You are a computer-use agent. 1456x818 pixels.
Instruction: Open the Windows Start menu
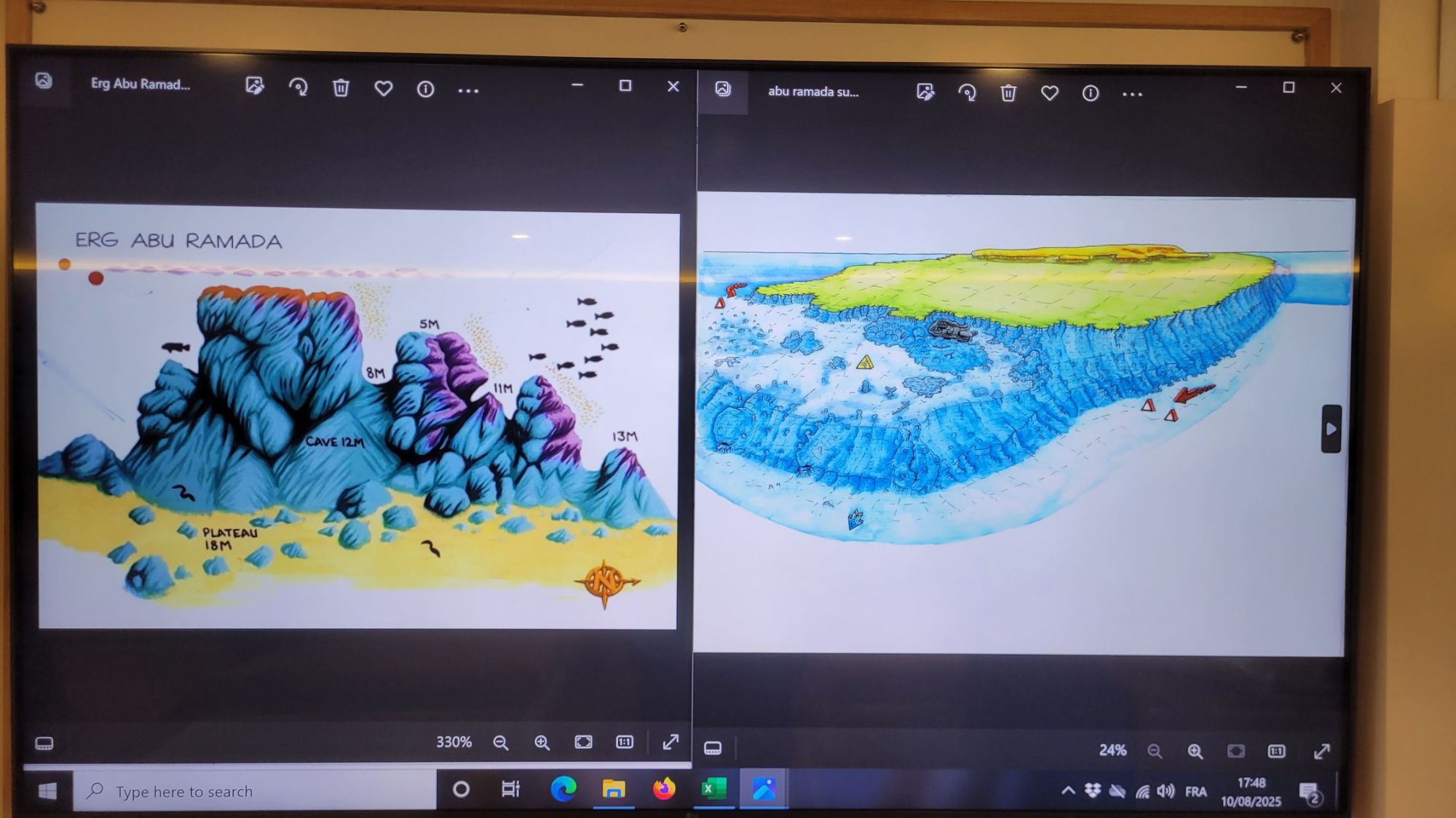[47, 791]
